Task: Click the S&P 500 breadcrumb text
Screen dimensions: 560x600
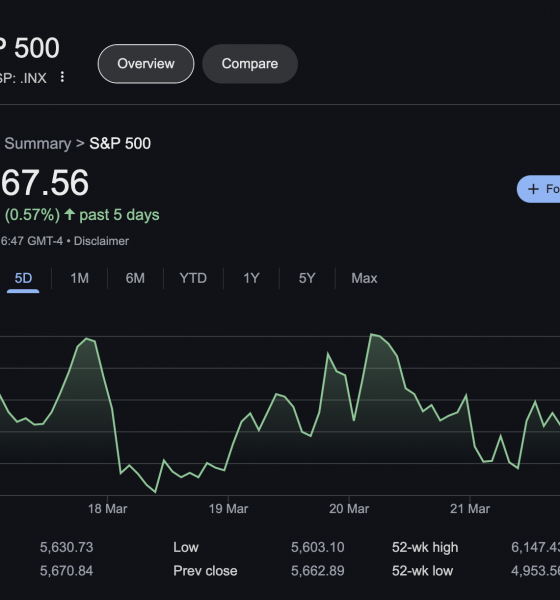Action: pyautogui.click(x=120, y=143)
